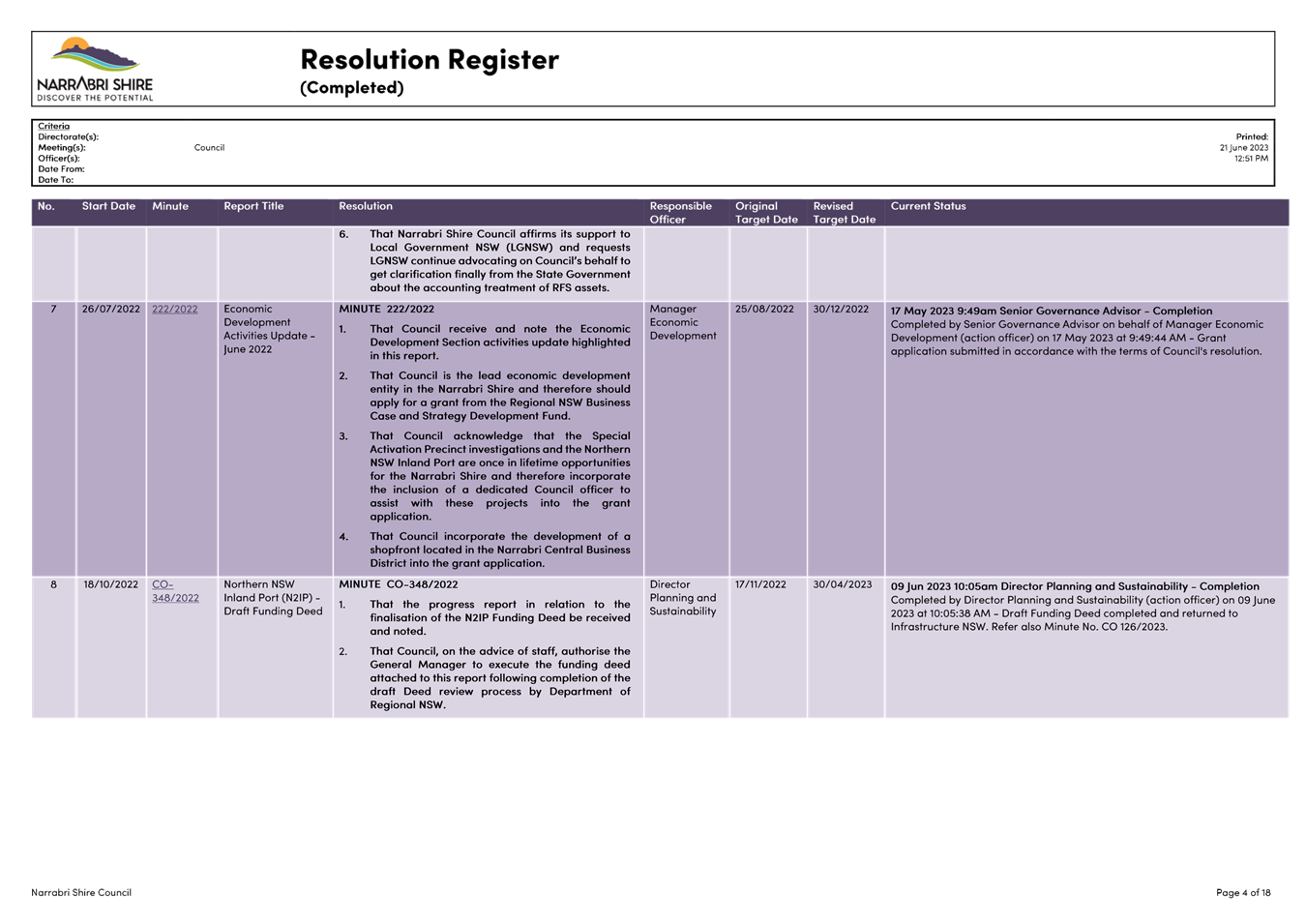The image size is (1306, 924).
Task: Select "09 Jun 2023 10:05am" status heading
Action: 1075,586
